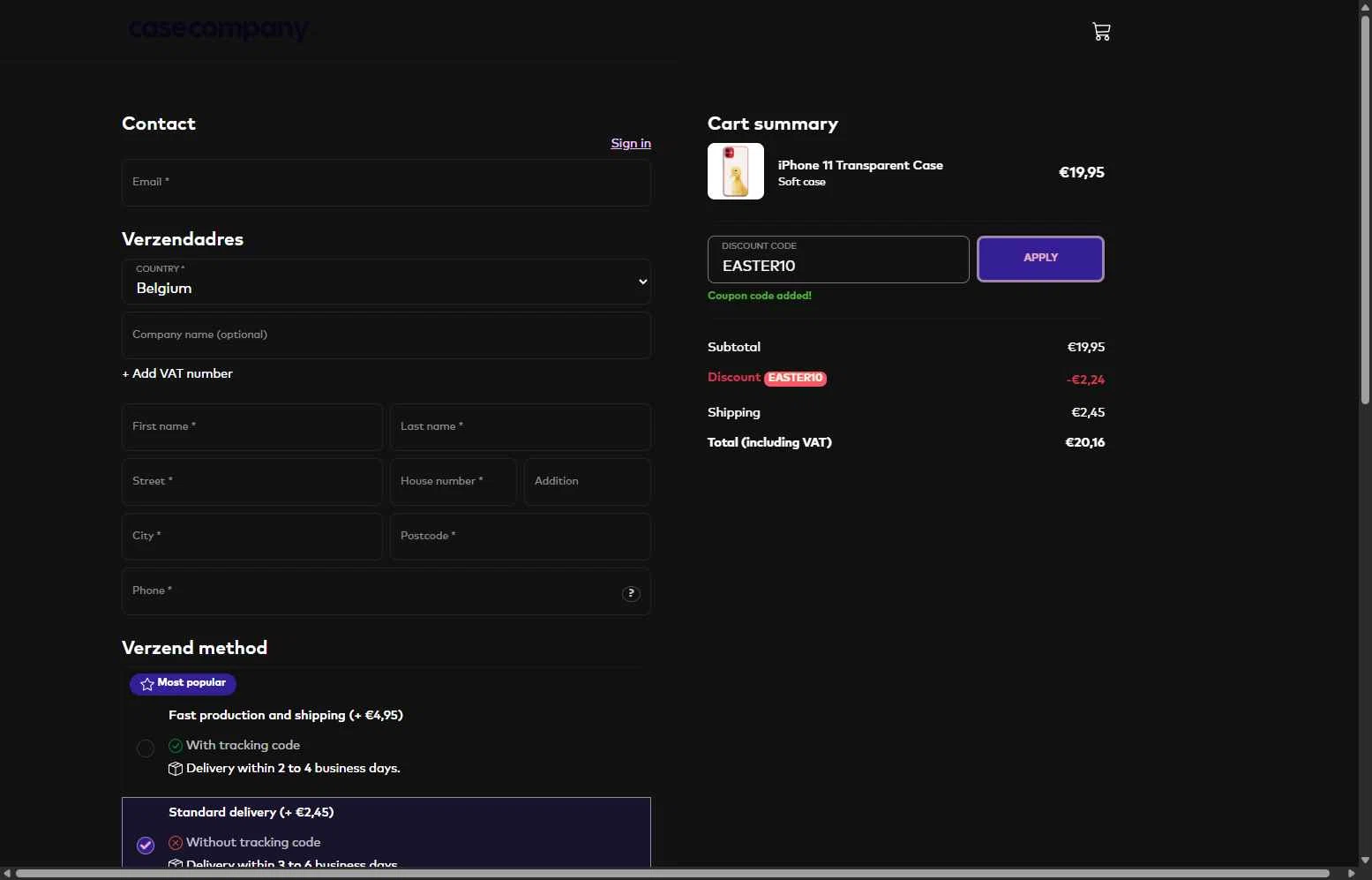Focus the Addition input field
This screenshot has height=880, width=1372.
[x=588, y=482]
